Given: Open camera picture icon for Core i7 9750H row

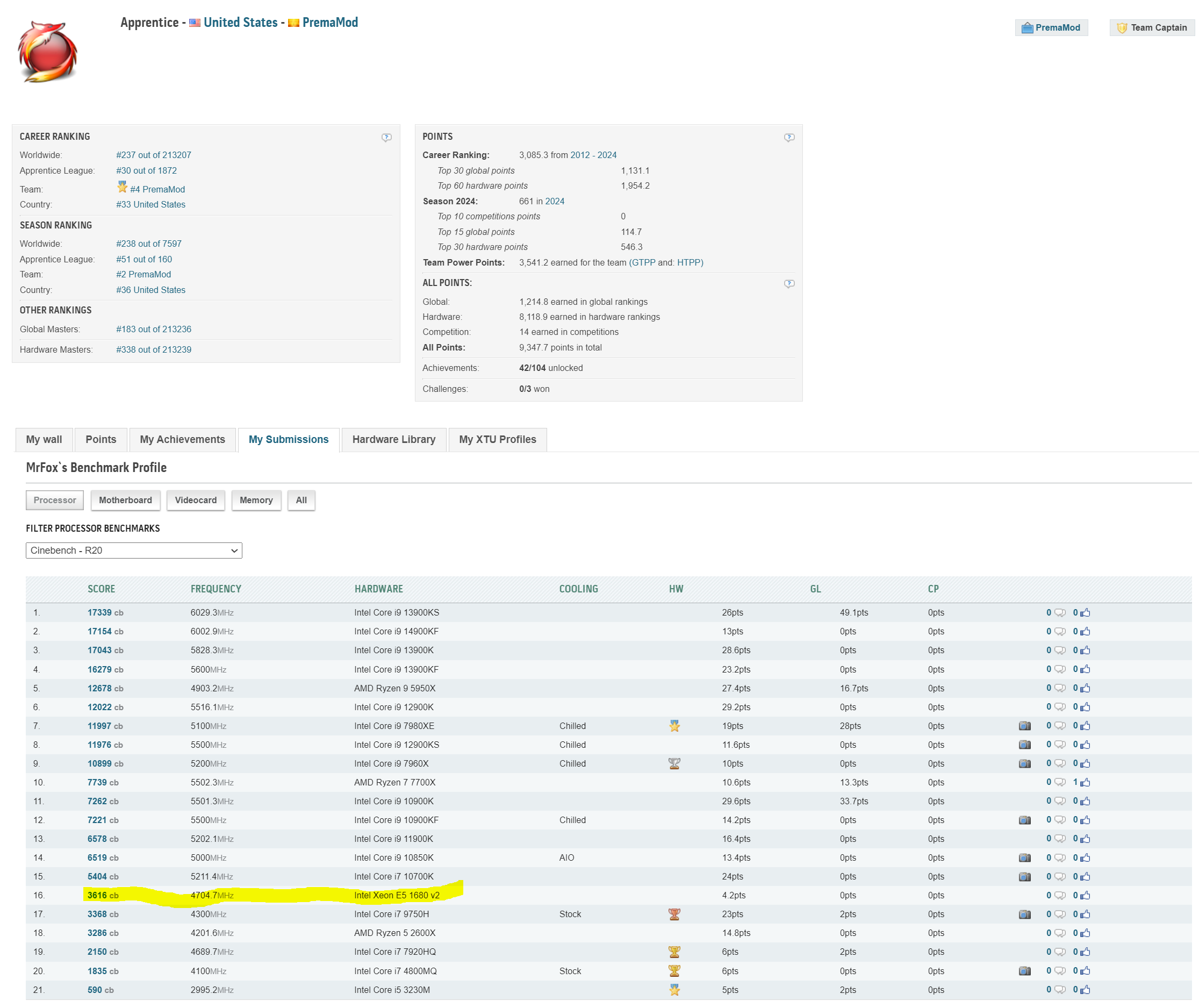Looking at the screenshot, I should (x=1025, y=914).
